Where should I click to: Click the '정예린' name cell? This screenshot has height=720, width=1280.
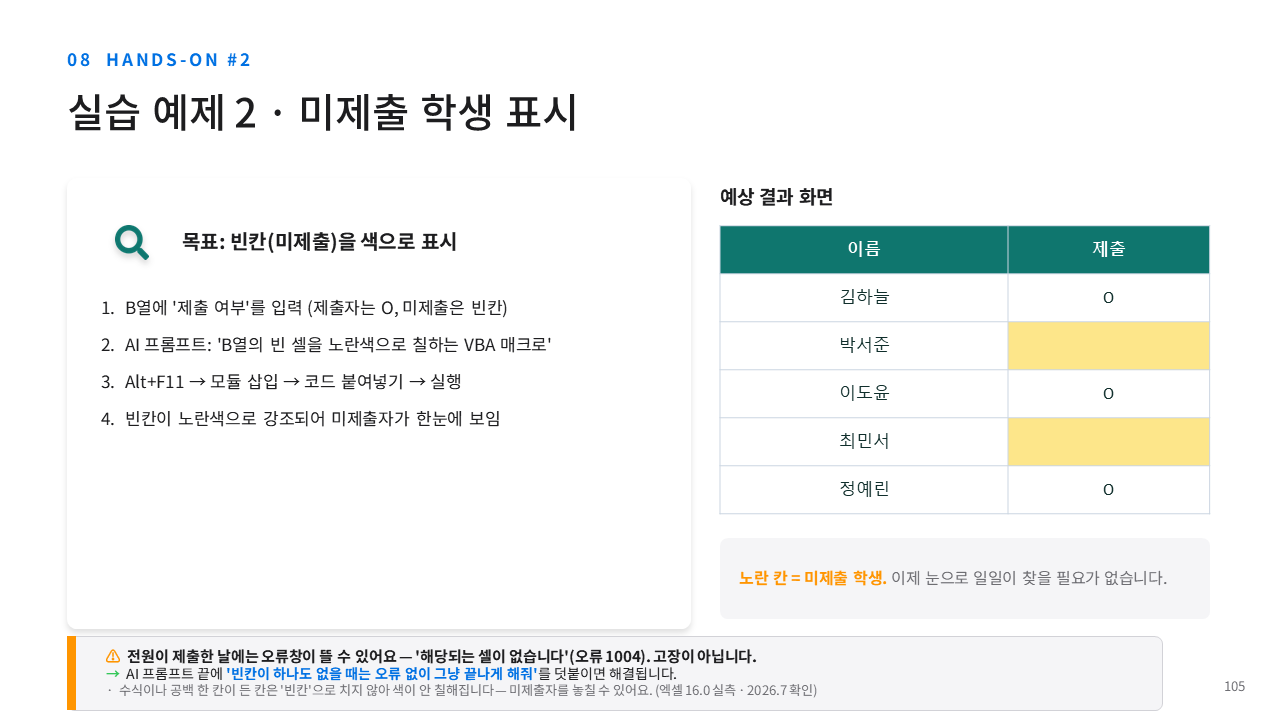coord(864,489)
